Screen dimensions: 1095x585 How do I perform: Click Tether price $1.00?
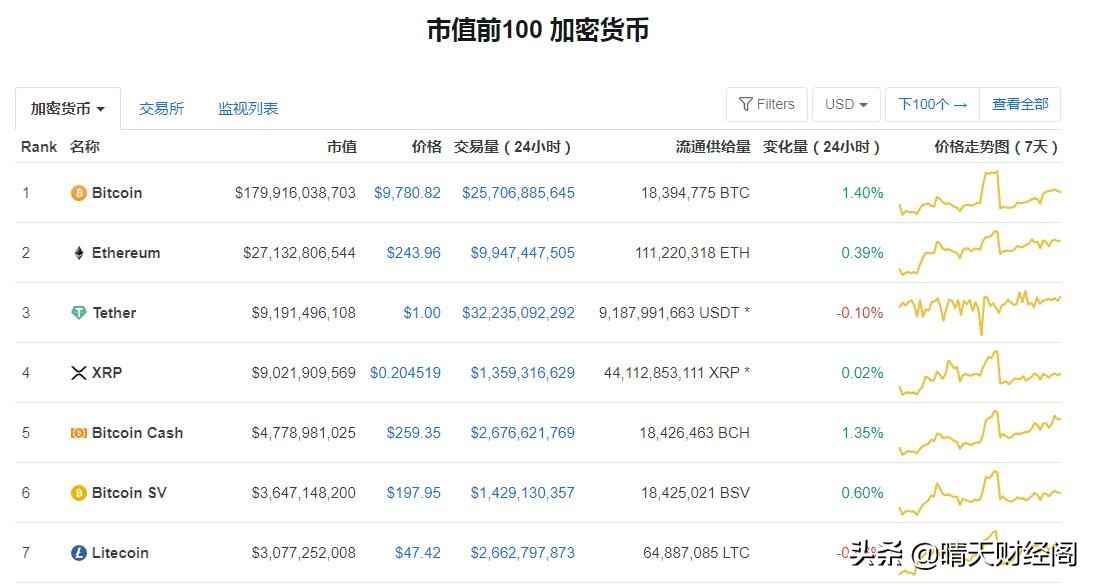[422, 313]
